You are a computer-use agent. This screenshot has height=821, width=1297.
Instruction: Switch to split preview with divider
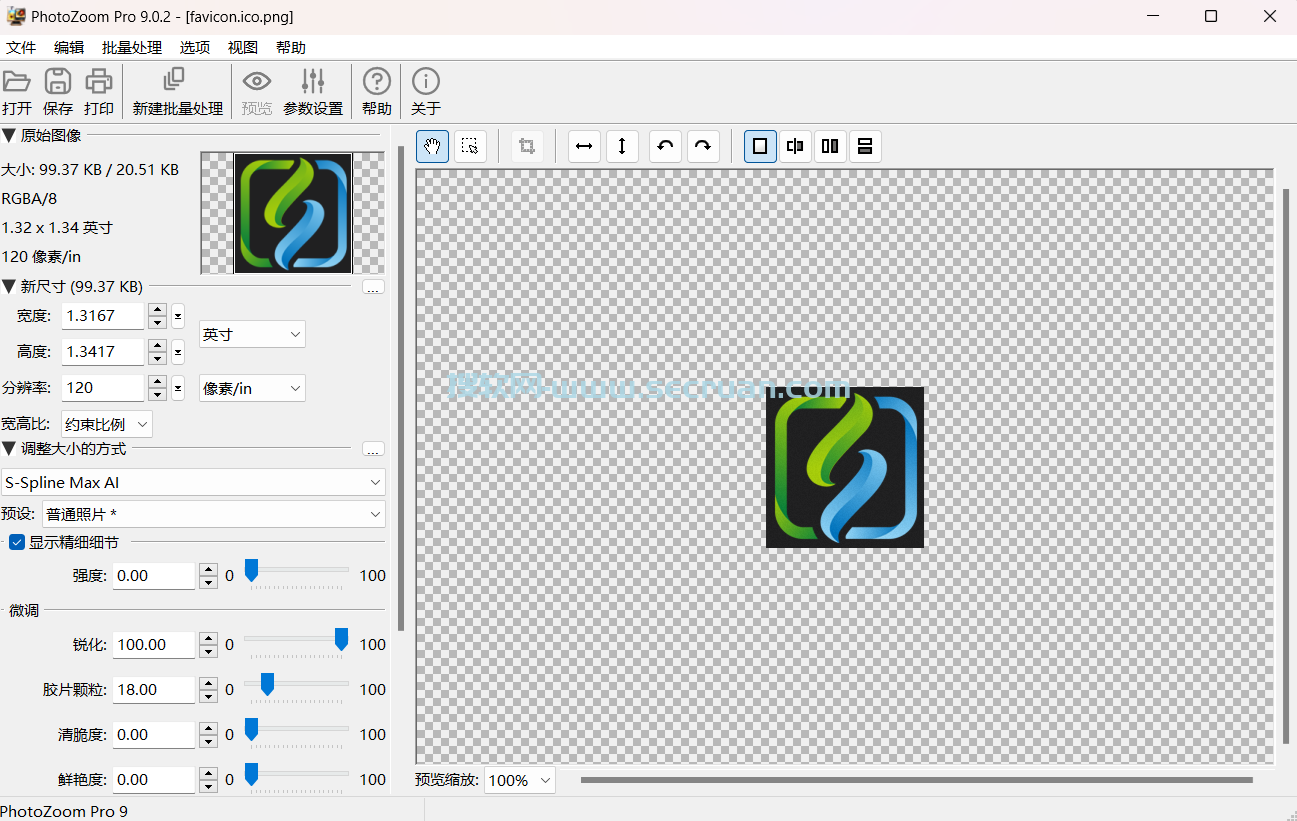795,146
